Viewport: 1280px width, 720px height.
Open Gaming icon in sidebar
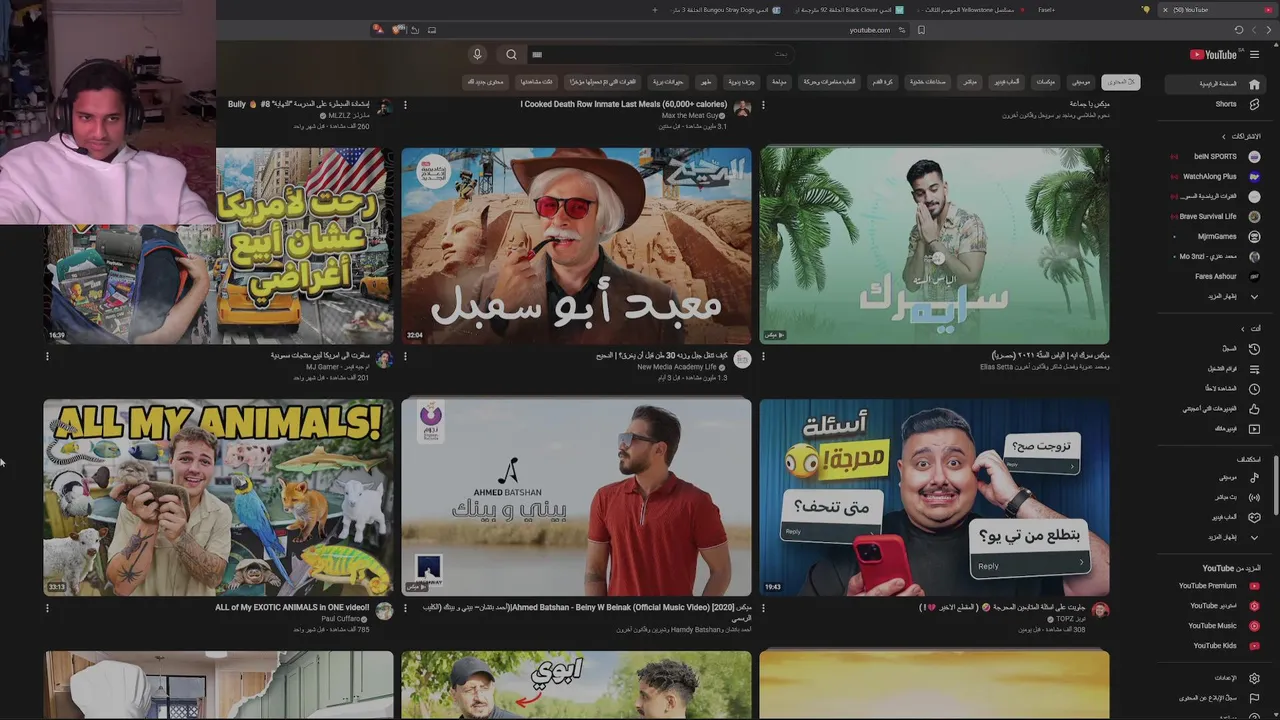click(1254, 517)
